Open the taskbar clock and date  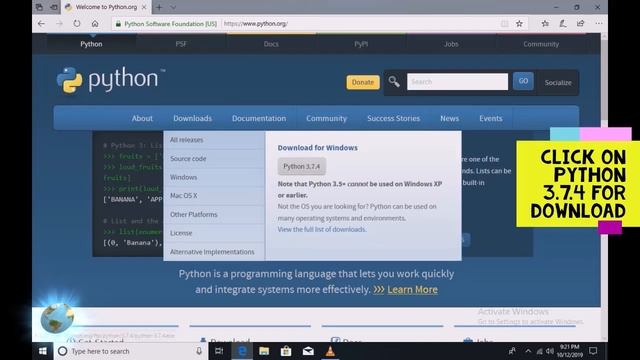tap(569, 351)
